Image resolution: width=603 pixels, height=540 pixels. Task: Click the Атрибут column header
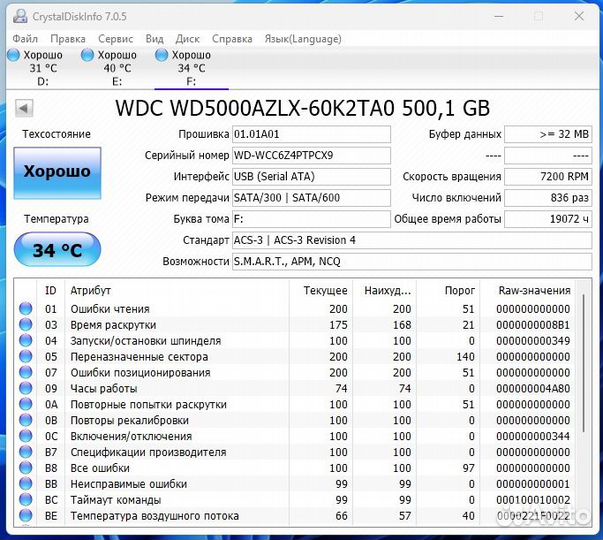click(177, 290)
